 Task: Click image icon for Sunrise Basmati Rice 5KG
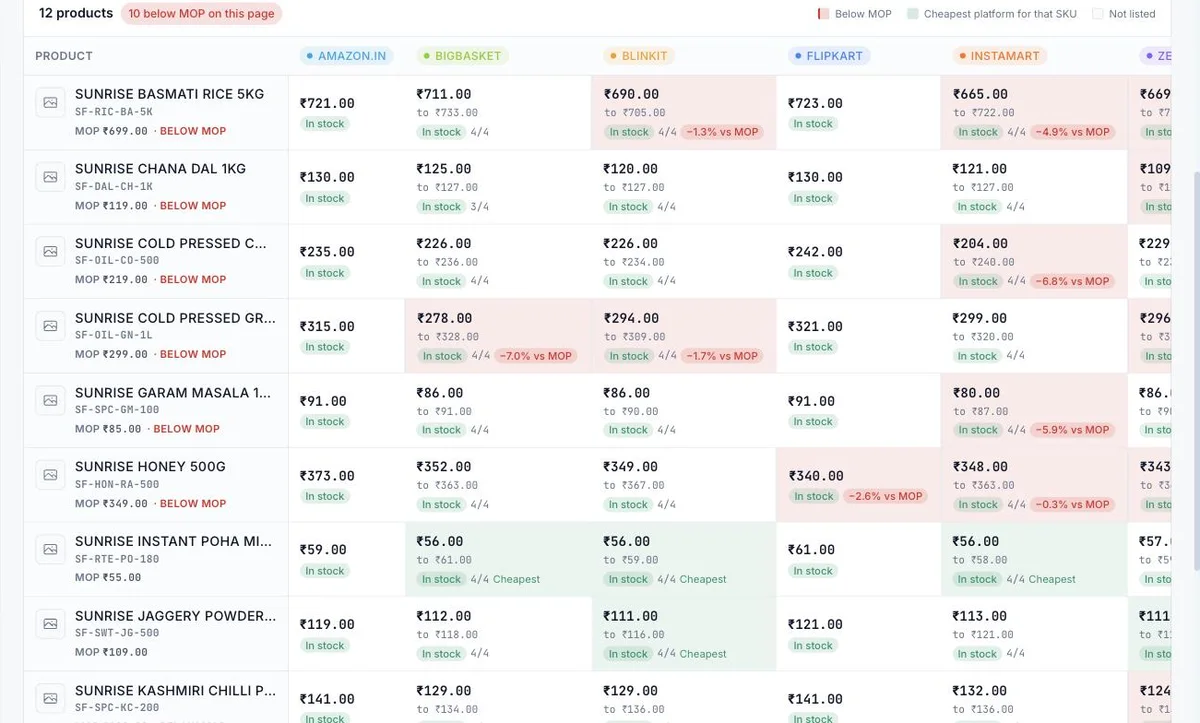click(x=50, y=102)
